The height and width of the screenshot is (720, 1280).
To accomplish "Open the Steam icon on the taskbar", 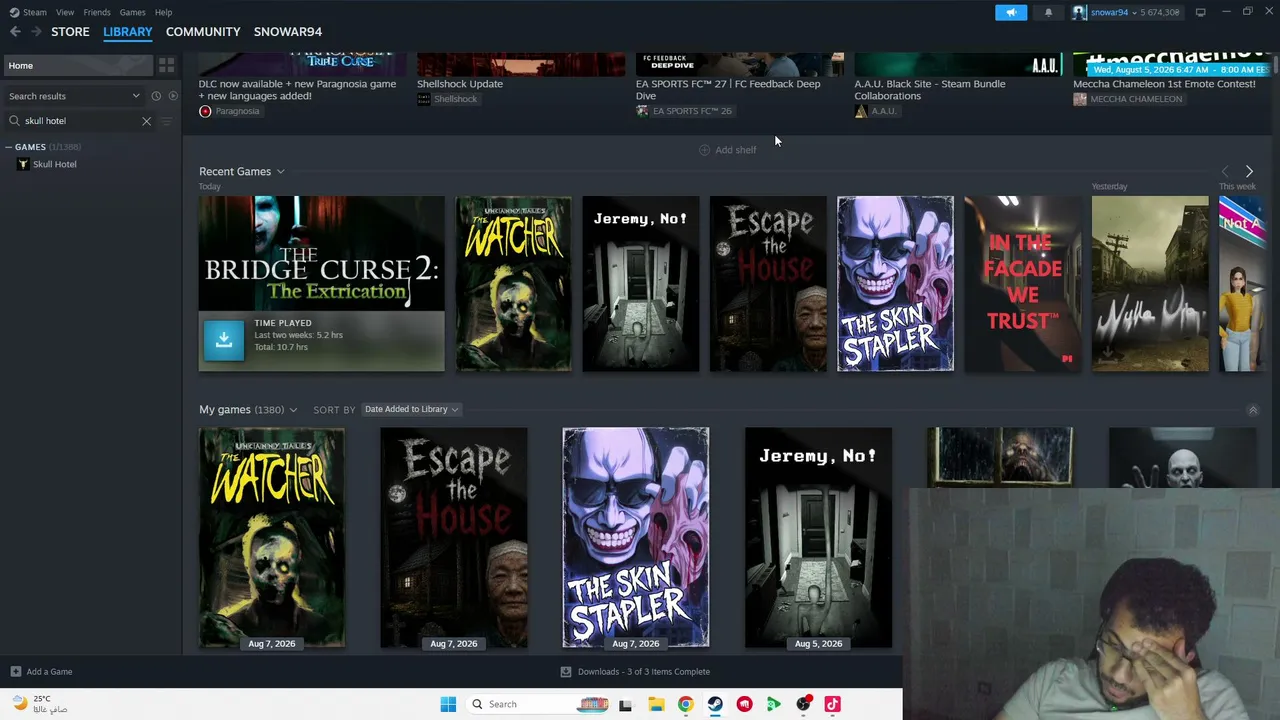I will [715, 704].
